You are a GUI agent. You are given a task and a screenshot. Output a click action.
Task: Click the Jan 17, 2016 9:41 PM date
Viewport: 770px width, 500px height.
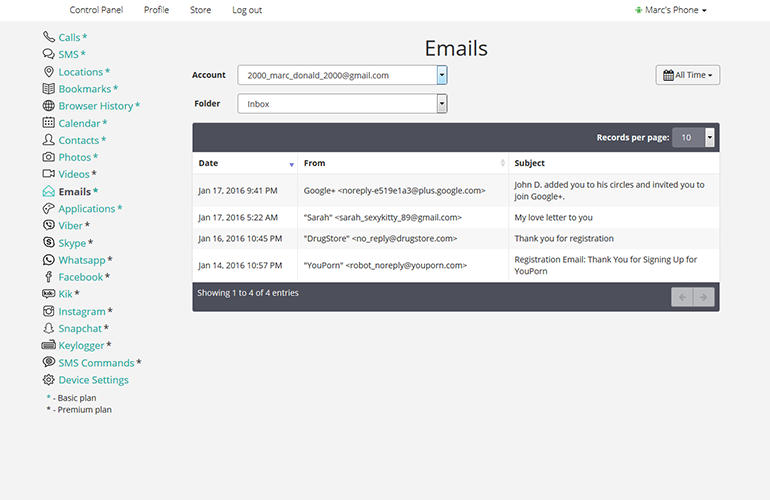pyautogui.click(x=238, y=191)
